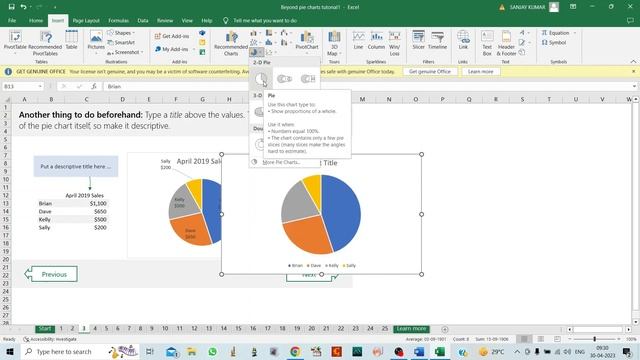640x360 pixels.
Task: Select the green Learn more sheet tab
Action: tap(411, 329)
